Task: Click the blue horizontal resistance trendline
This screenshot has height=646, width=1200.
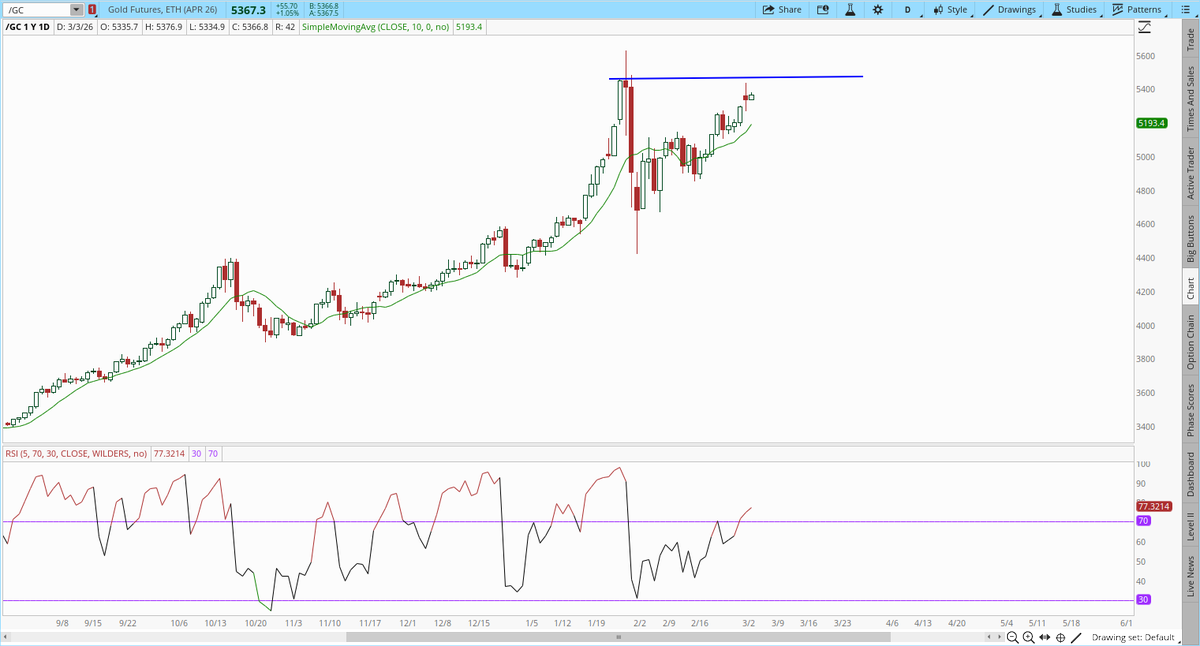Action: 735,77
